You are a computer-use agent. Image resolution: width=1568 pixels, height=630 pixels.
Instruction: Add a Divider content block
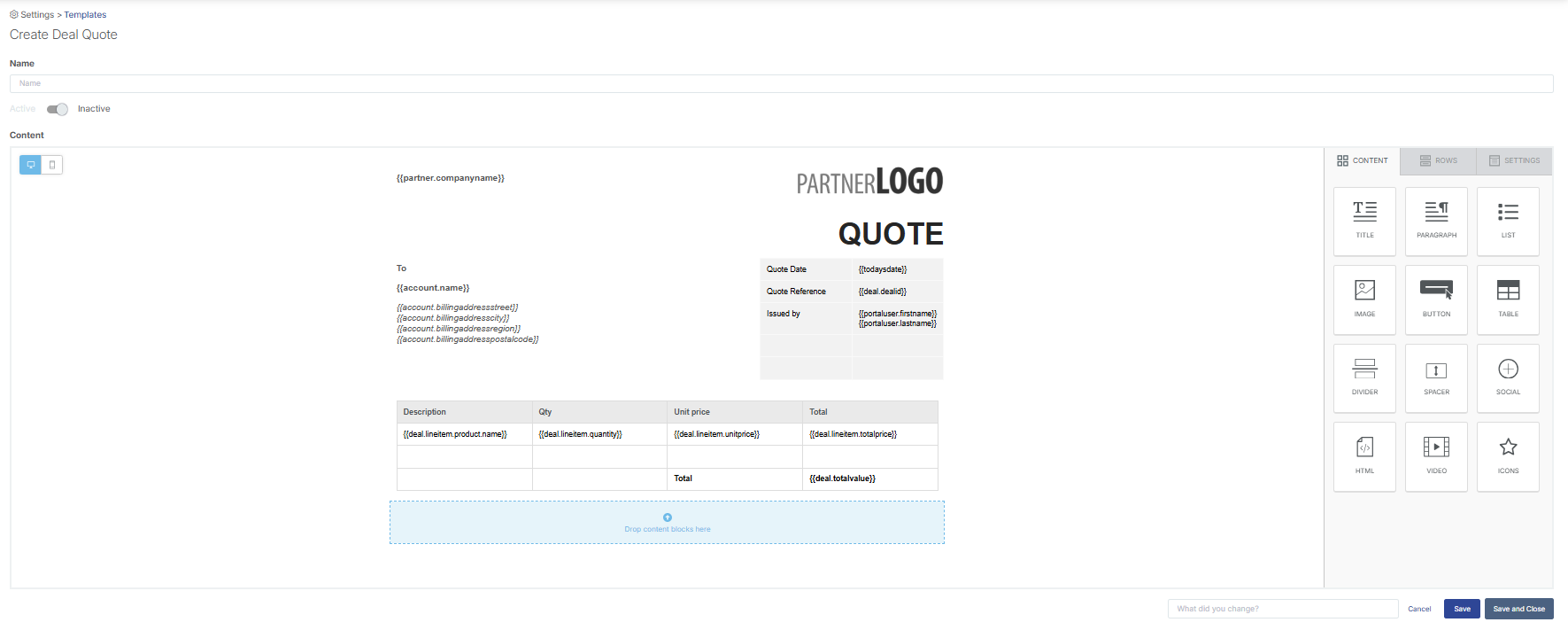click(x=1364, y=378)
